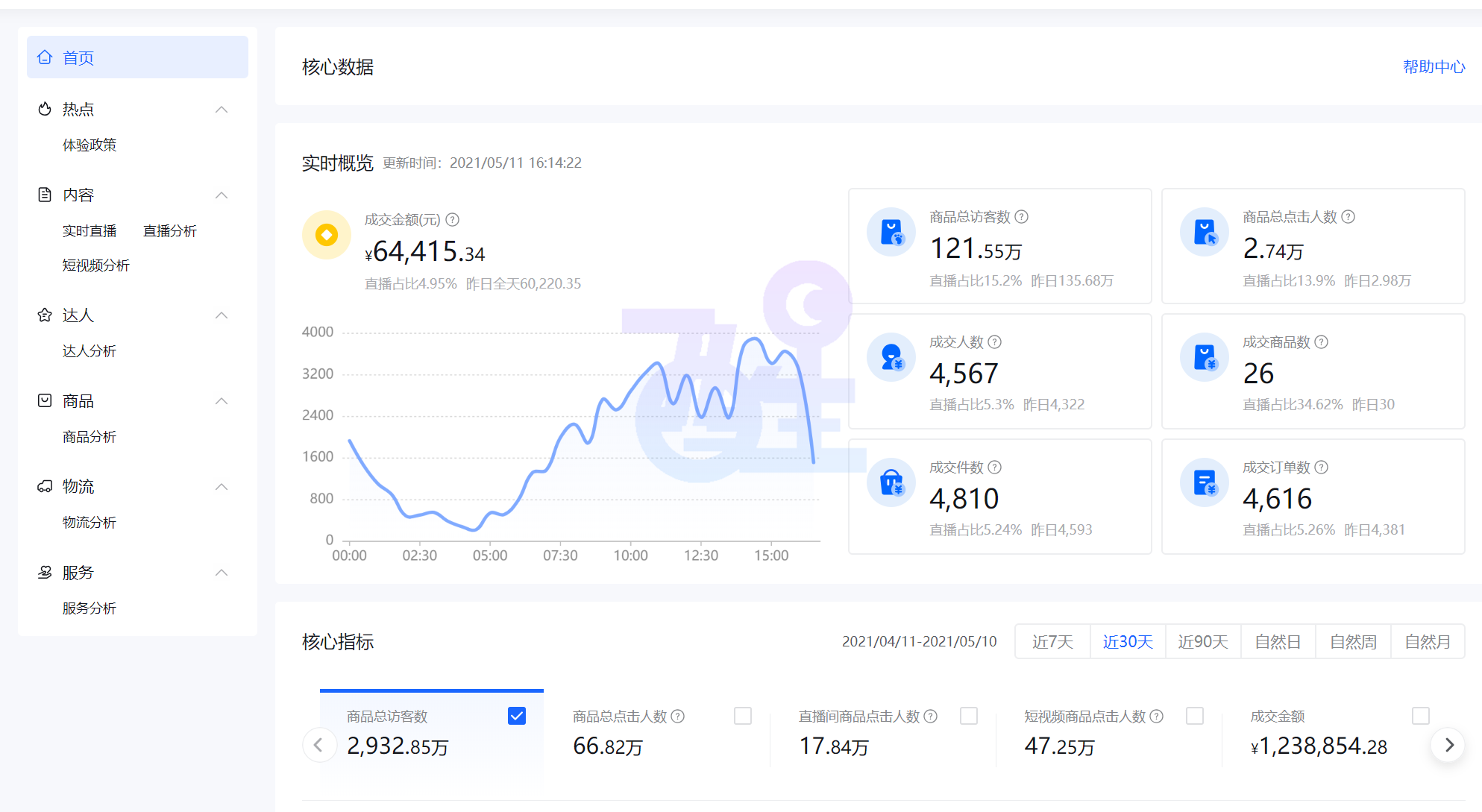The width and height of the screenshot is (1482, 812).
Task: Click the 热点 flame icon
Action: tap(45, 109)
